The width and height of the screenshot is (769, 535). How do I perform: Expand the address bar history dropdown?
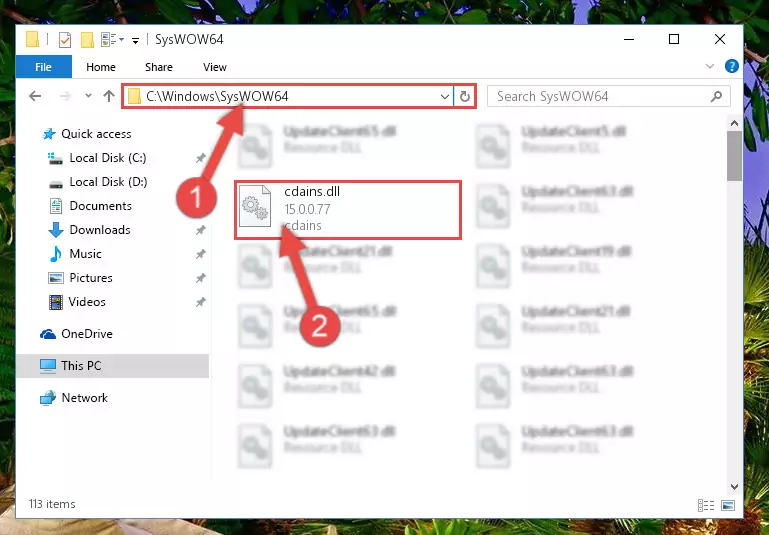point(444,97)
